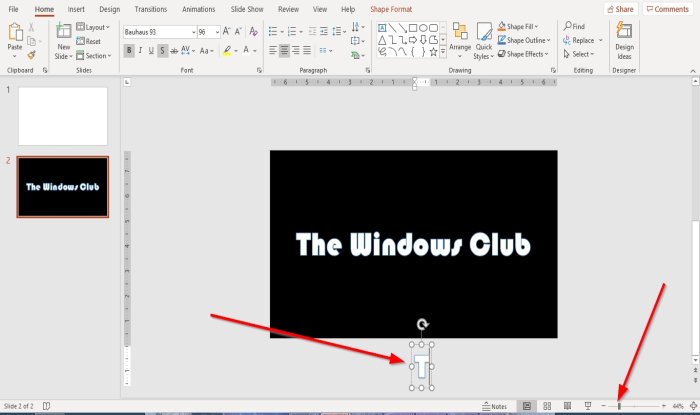700x415 pixels.
Task: Click the Reset slide button
Action: (x=88, y=41)
